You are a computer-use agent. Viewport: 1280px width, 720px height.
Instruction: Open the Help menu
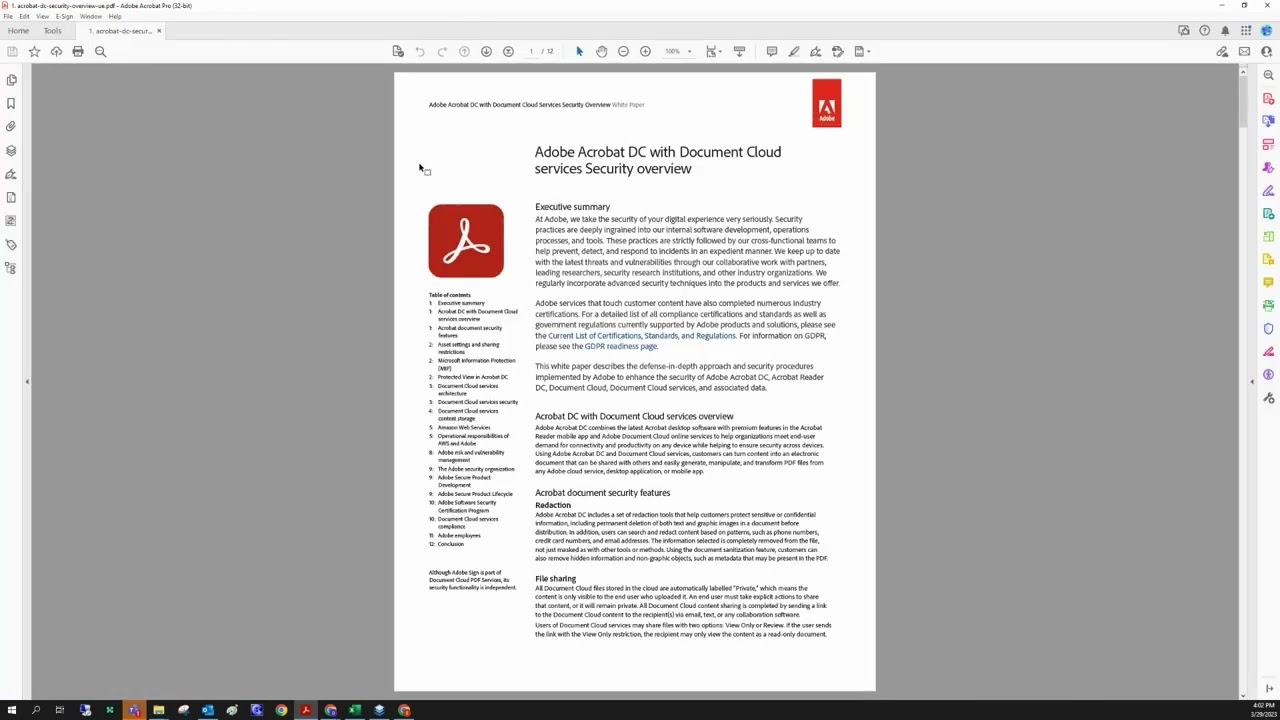115,17
